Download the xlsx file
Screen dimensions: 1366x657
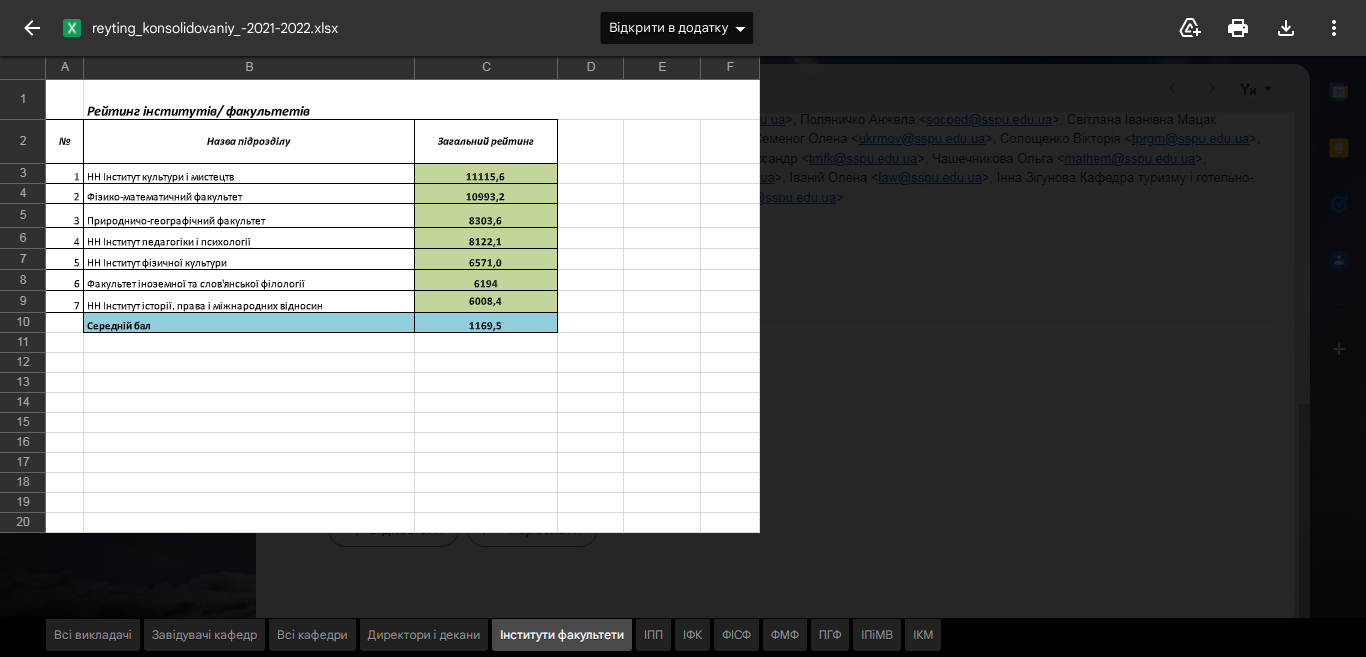1286,28
